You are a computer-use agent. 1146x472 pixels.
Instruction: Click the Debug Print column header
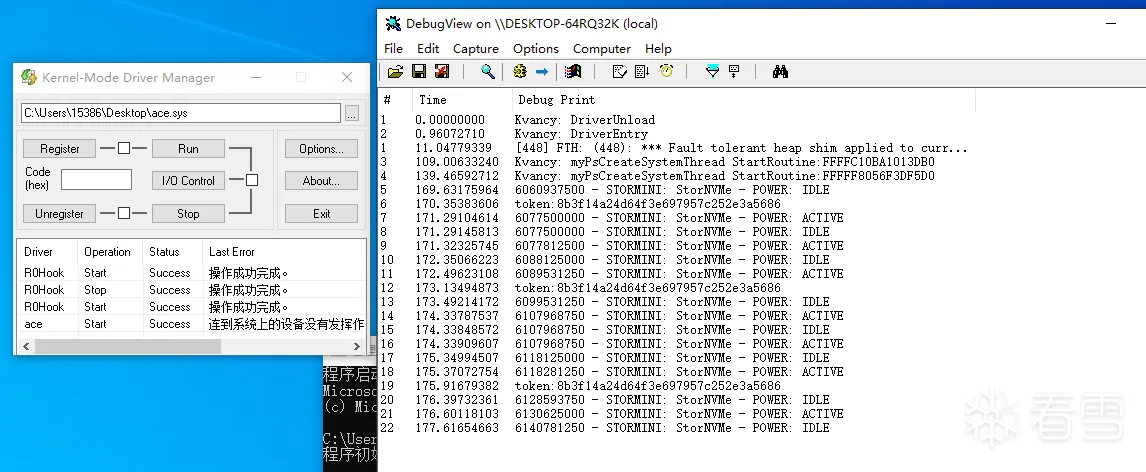click(x=743, y=99)
